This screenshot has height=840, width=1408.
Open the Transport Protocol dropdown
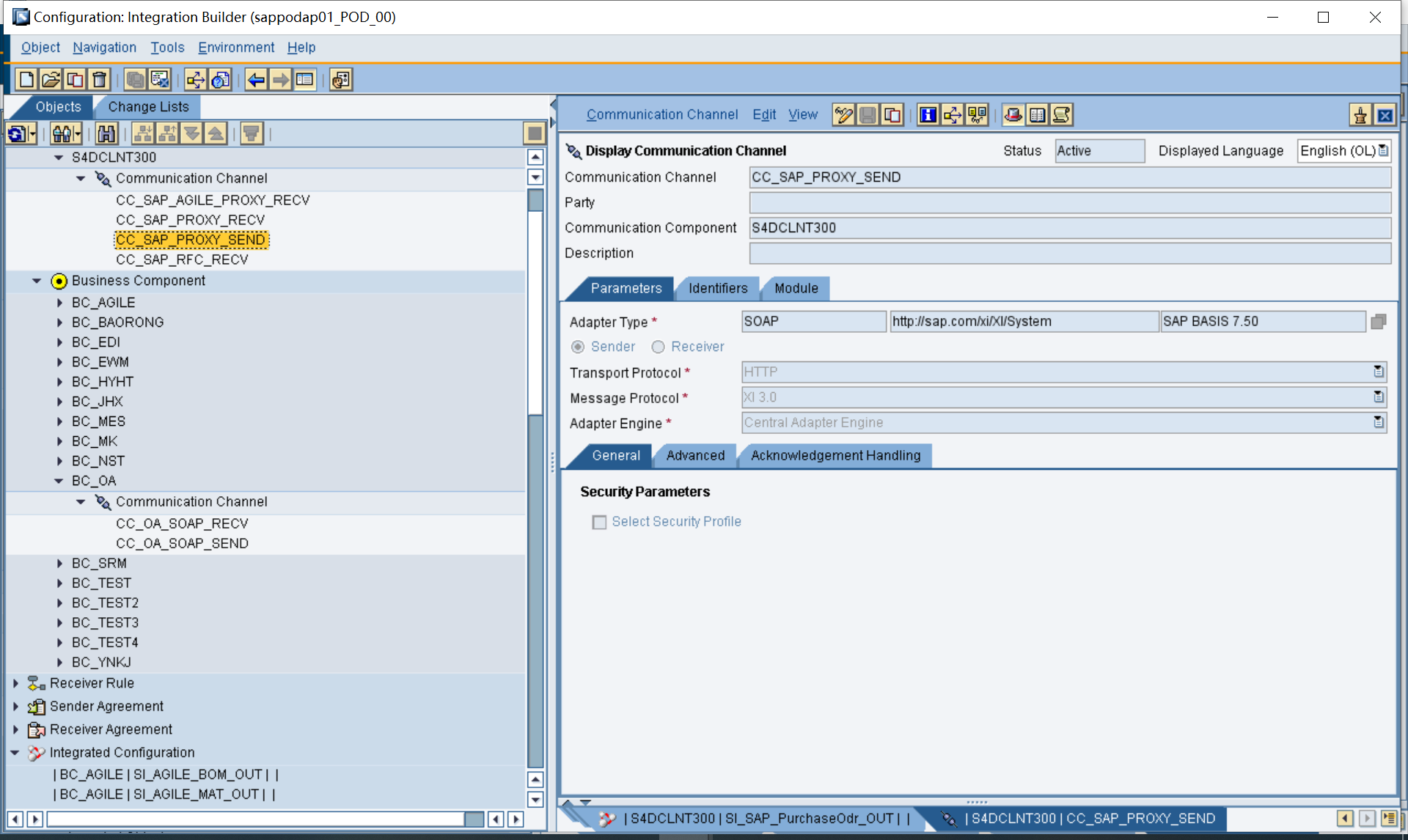click(x=1379, y=372)
